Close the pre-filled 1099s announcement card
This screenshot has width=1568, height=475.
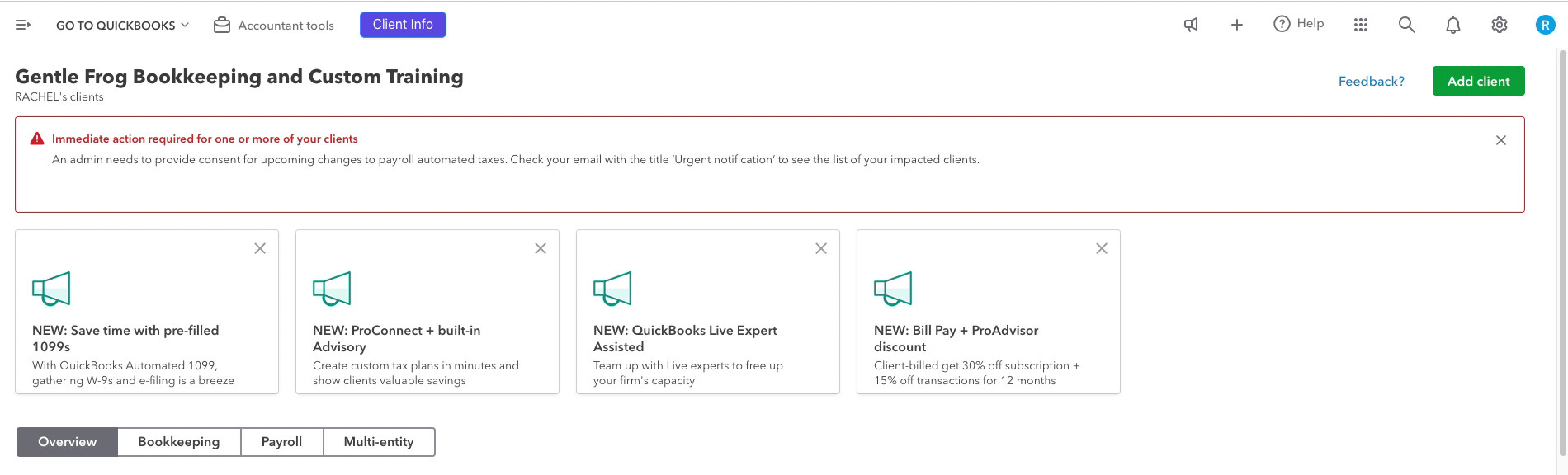click(260, 248)
